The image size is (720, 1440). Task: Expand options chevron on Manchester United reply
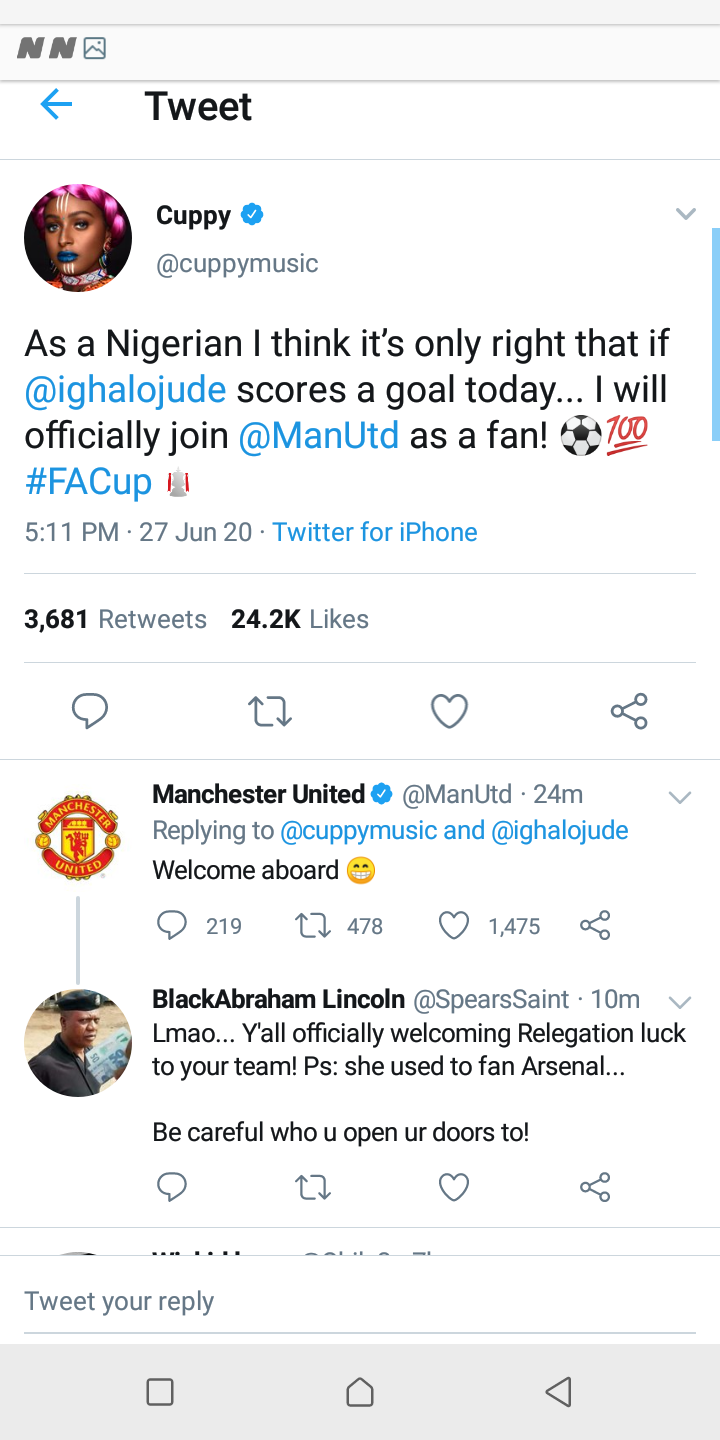680,797
